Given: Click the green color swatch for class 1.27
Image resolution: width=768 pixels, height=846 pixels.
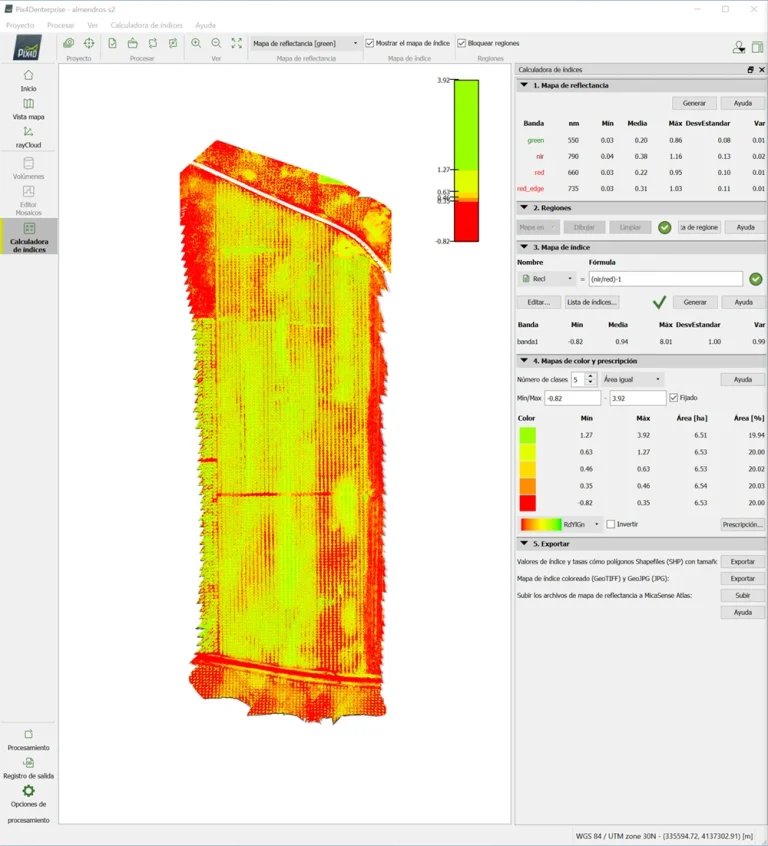Looking at the screenshot, I should (527, 435).
